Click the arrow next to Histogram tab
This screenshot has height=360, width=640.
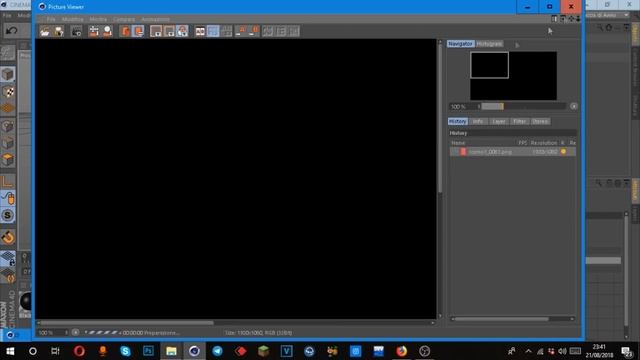517,45
